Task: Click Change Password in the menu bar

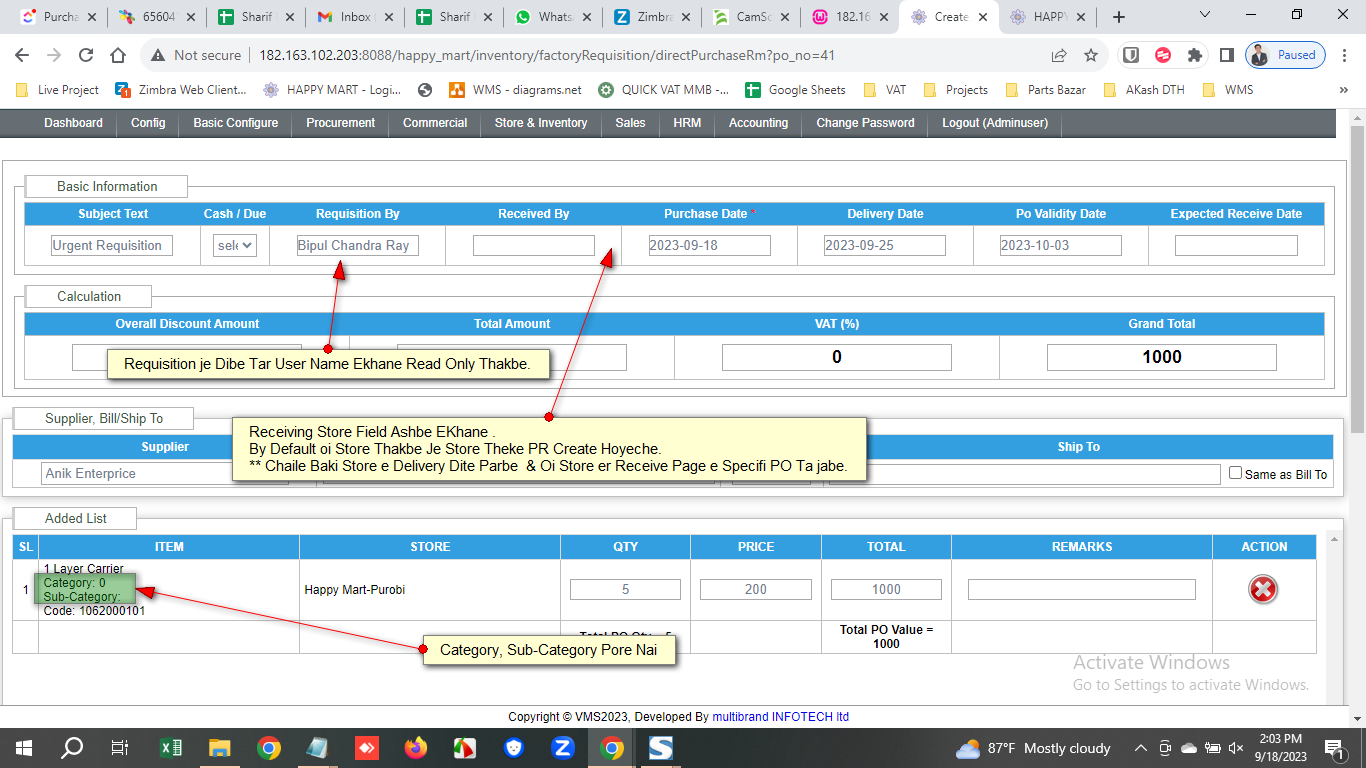Action: 865,123
